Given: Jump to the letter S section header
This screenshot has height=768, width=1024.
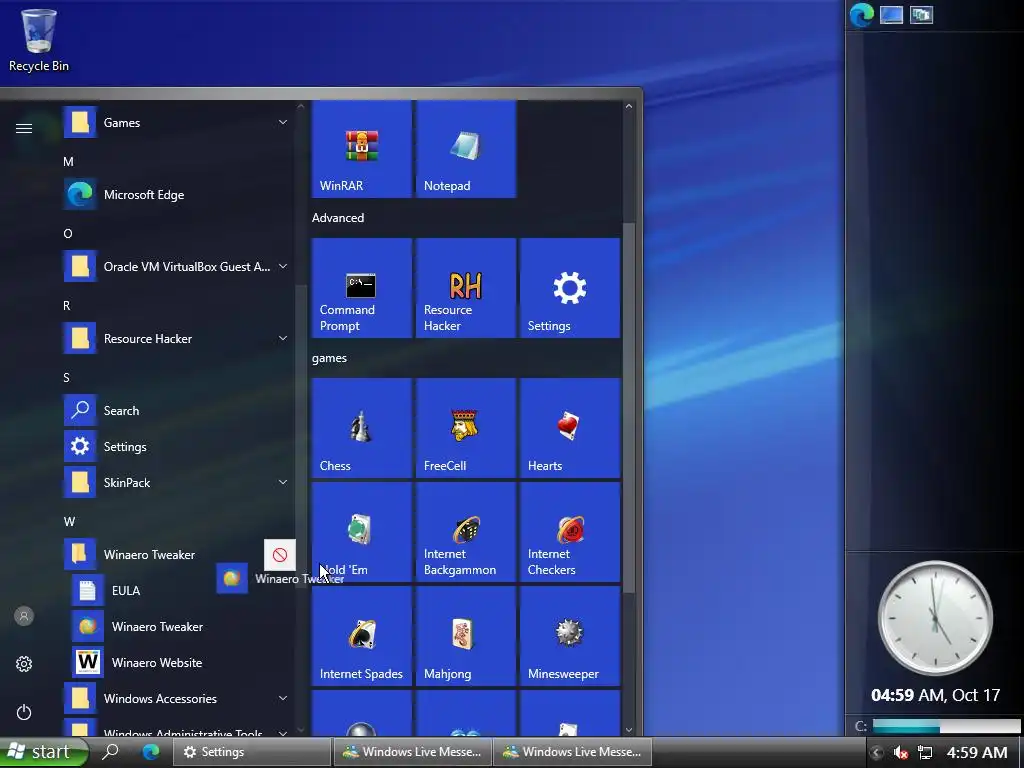Looking at the screenshot, I should (x=66, y=377).
